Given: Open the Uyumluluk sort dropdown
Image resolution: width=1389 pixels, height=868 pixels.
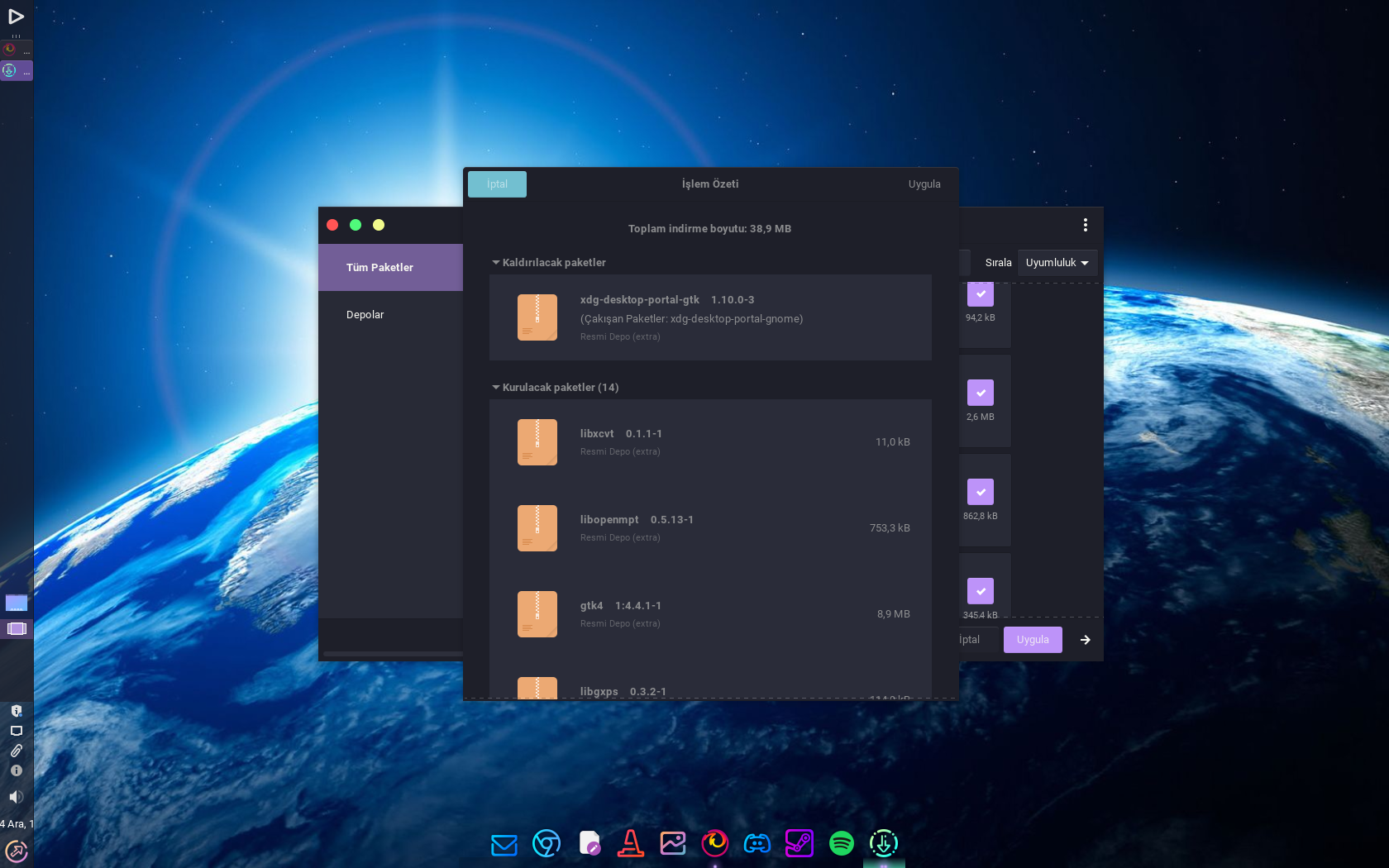Looking at the screenshot, I should pyautogui.click(x=1057, y=263).
